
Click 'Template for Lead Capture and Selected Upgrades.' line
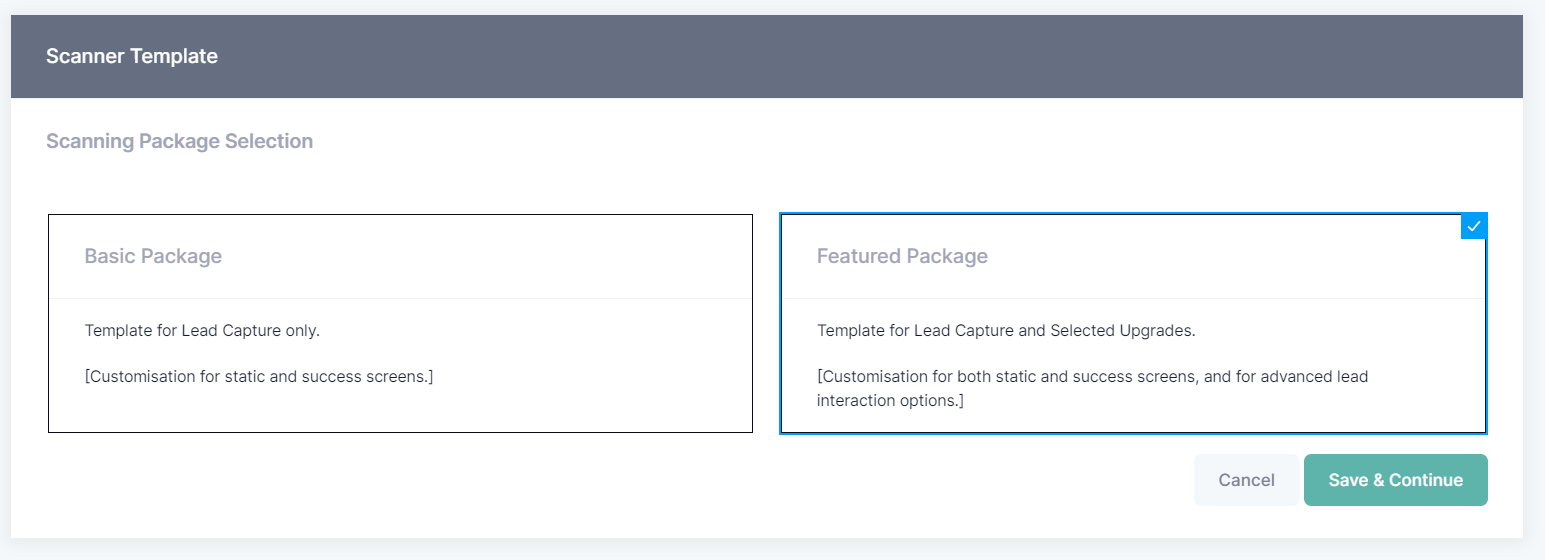click(x=1006, y=330)
